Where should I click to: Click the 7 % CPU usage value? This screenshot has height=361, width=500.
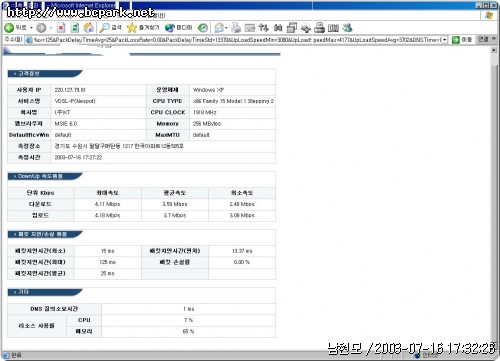coord(188,320)
